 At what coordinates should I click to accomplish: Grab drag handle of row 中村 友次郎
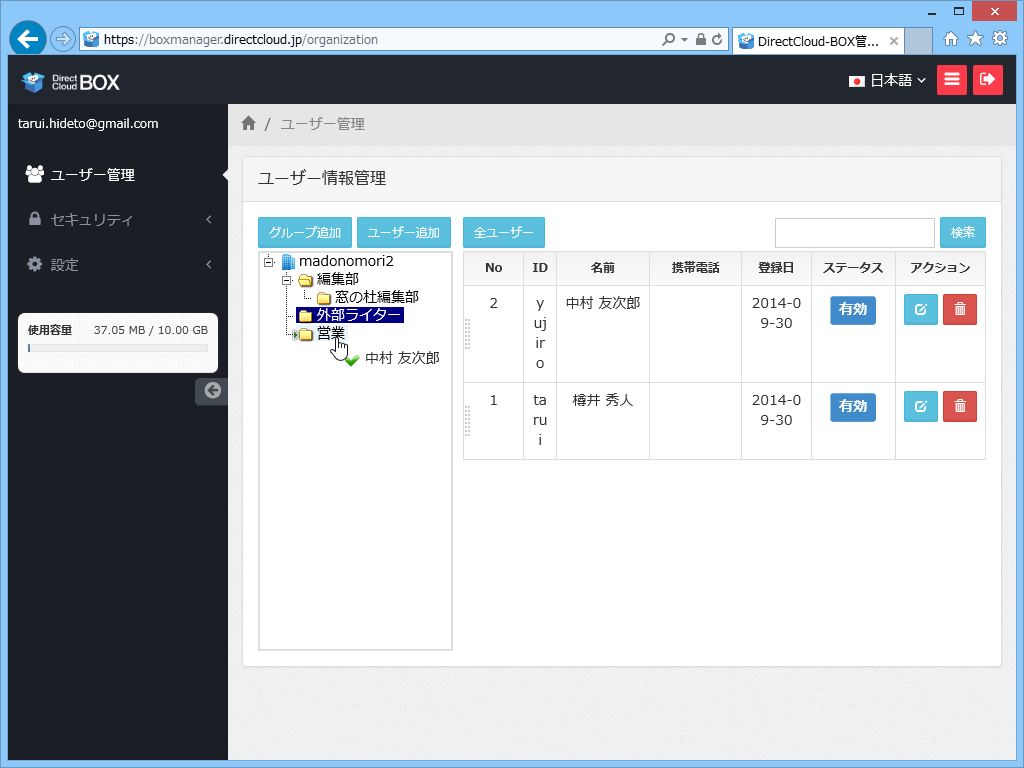click(467, 334)
